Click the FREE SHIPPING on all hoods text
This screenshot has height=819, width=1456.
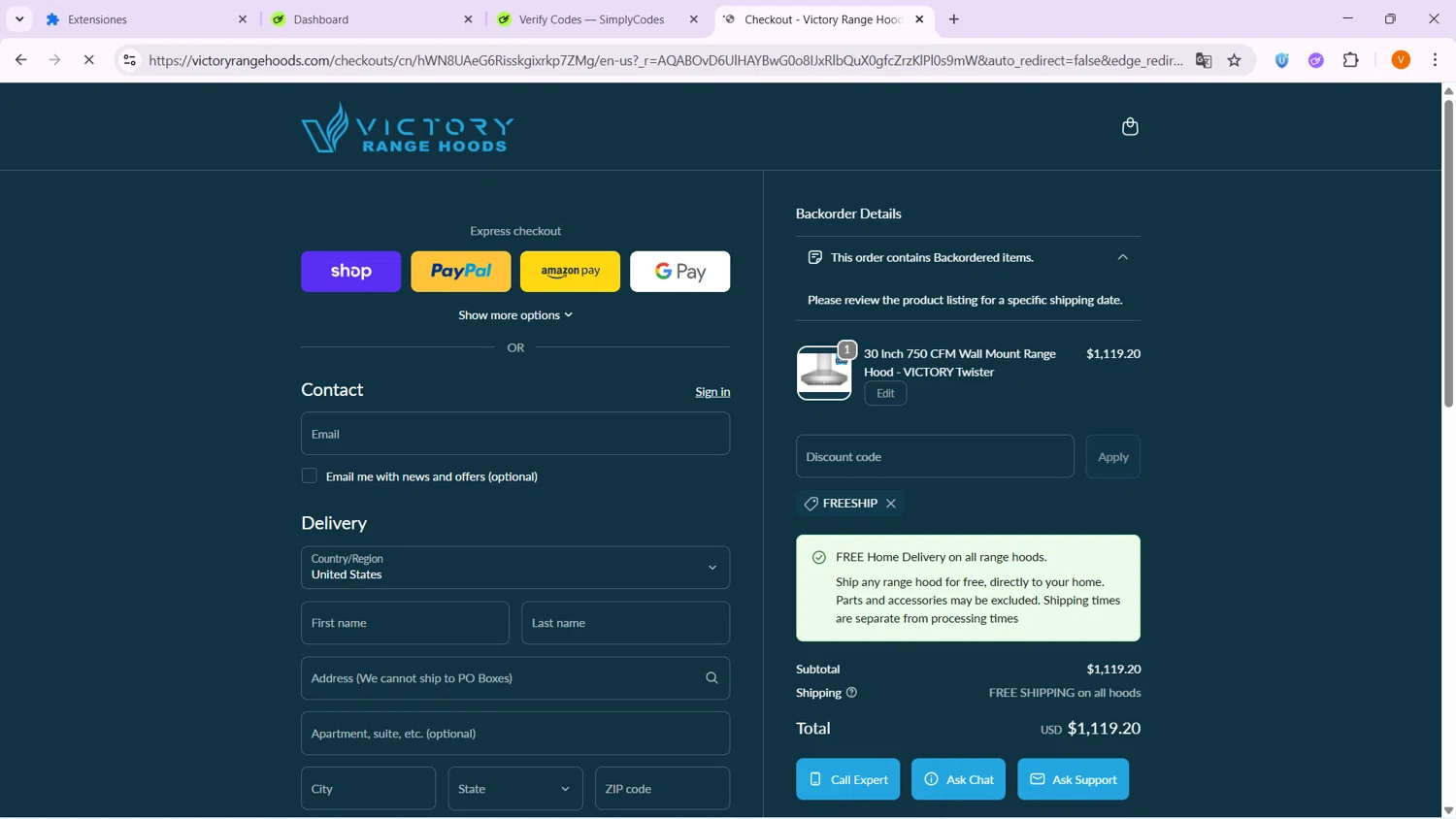tap(1065, 693)
